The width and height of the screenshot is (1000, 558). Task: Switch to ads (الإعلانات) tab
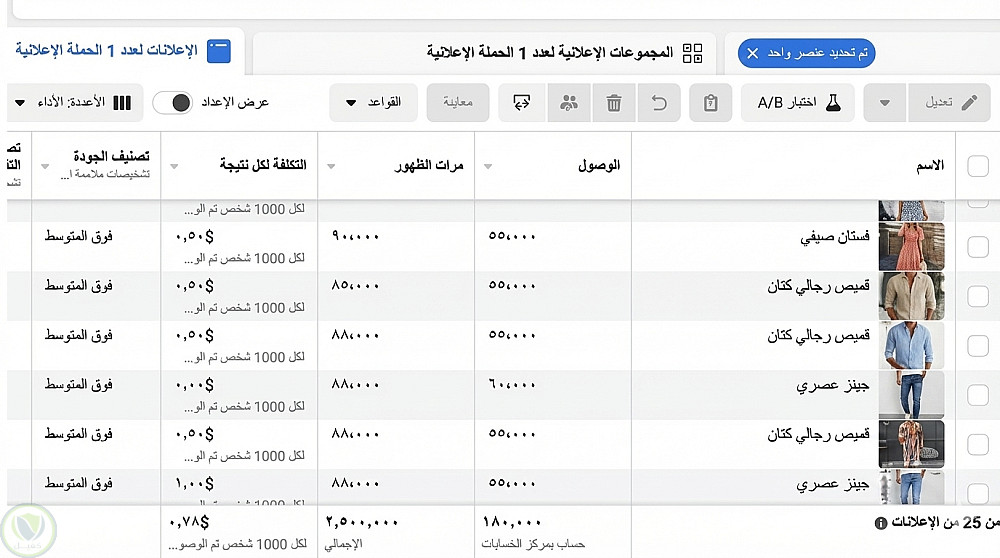[x=125, y=50]
